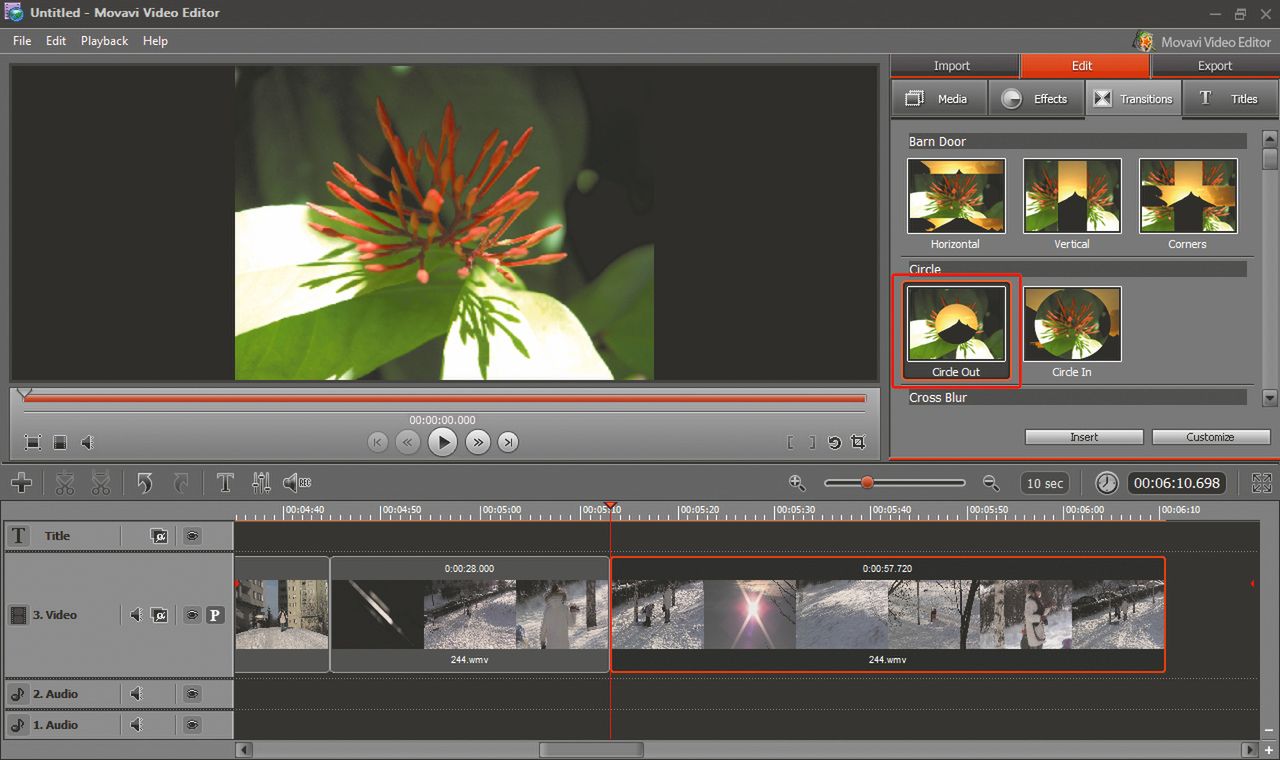Screen dimensions: 1280x760
Task: Click timeline scroll right arrow
Action: pos(1250,749)
